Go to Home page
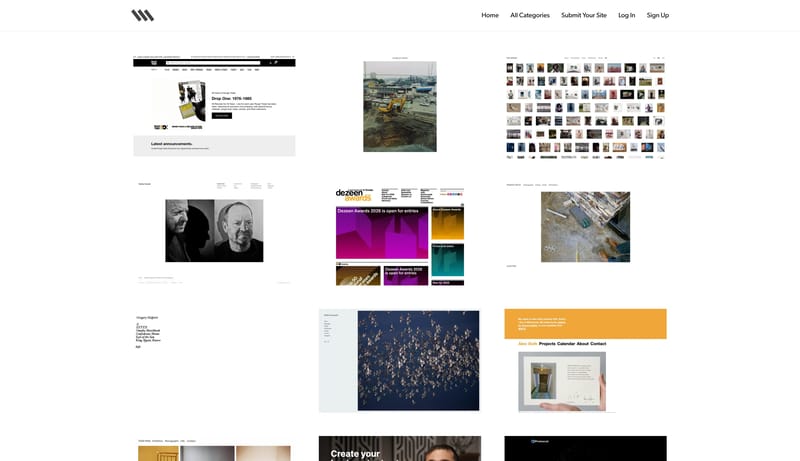 pos(490,15)
